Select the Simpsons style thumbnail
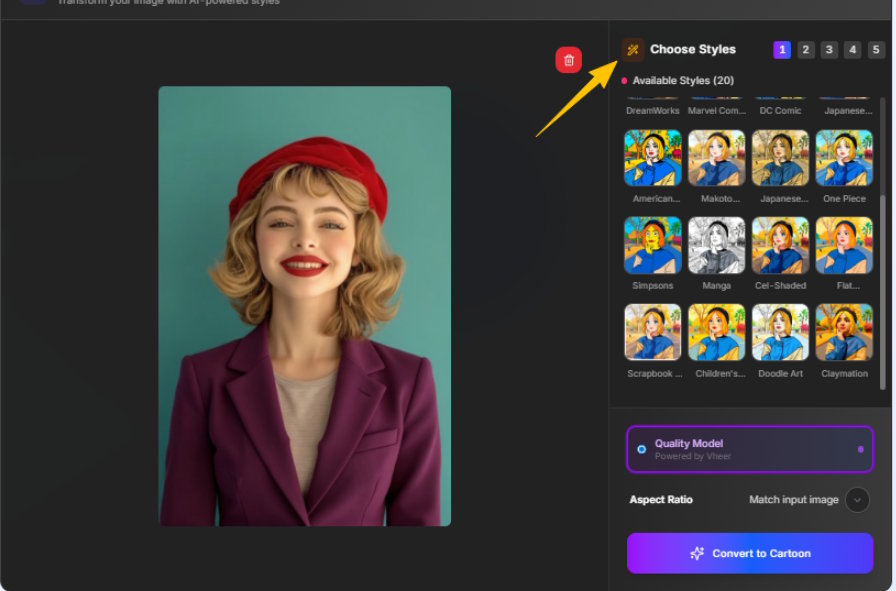 653,245
